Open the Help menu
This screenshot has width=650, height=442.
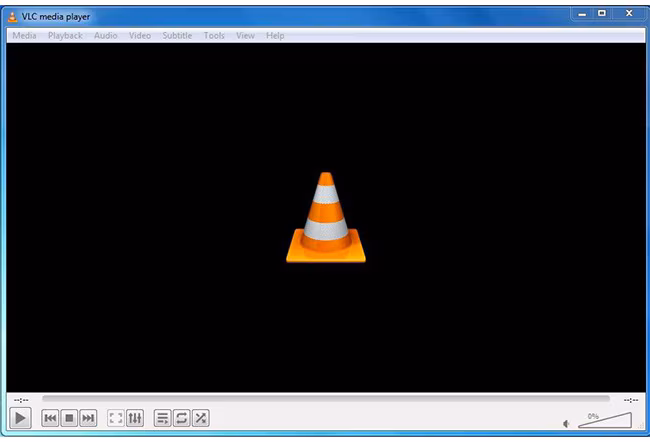coord(275,36)
